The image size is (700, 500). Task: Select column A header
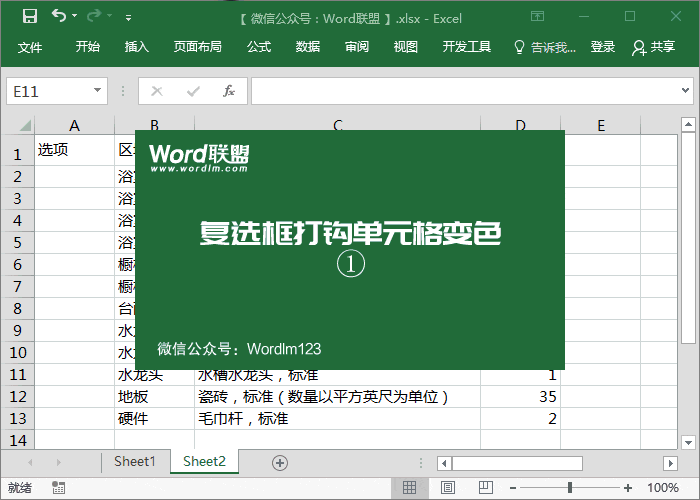(75, 125)
